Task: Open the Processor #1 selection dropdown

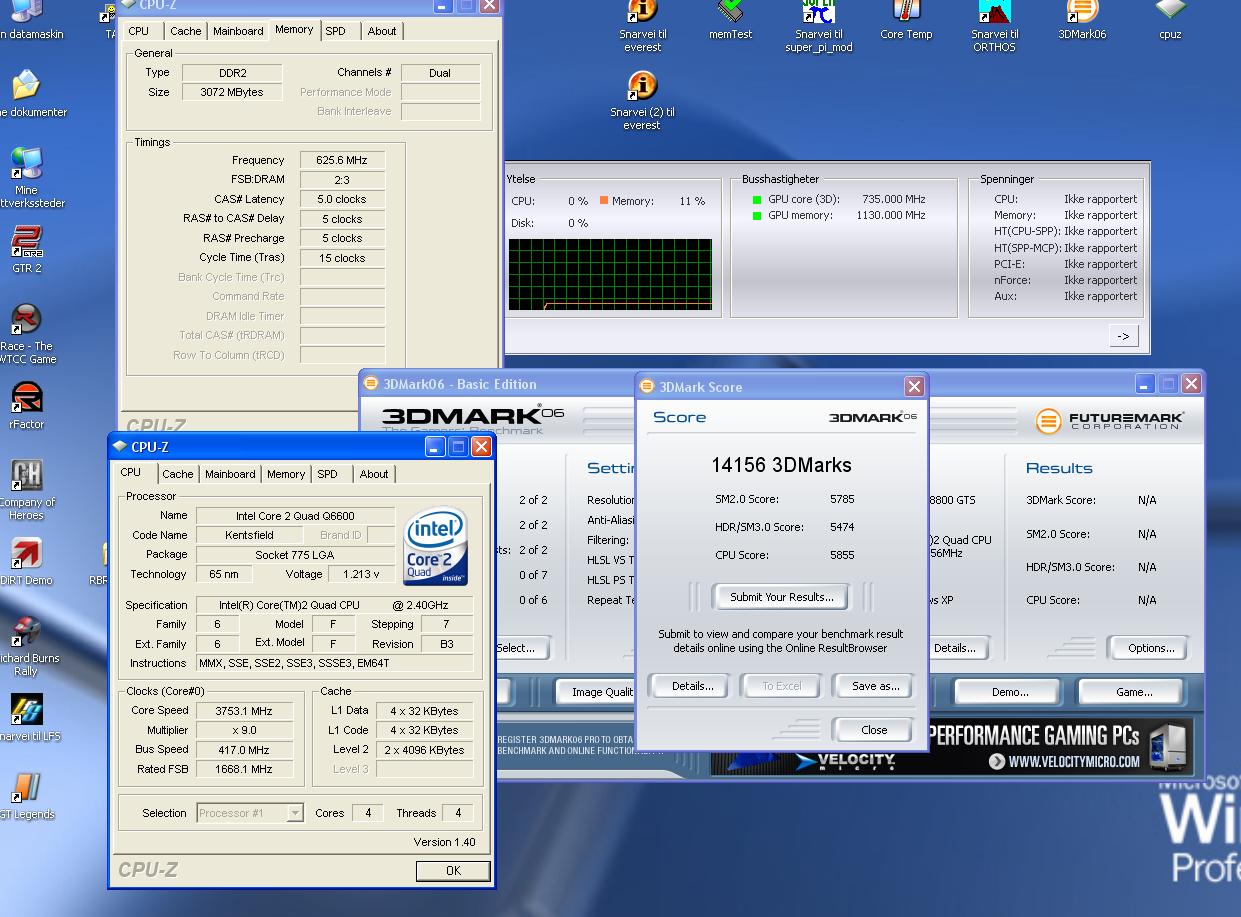Action: point(250,813)
